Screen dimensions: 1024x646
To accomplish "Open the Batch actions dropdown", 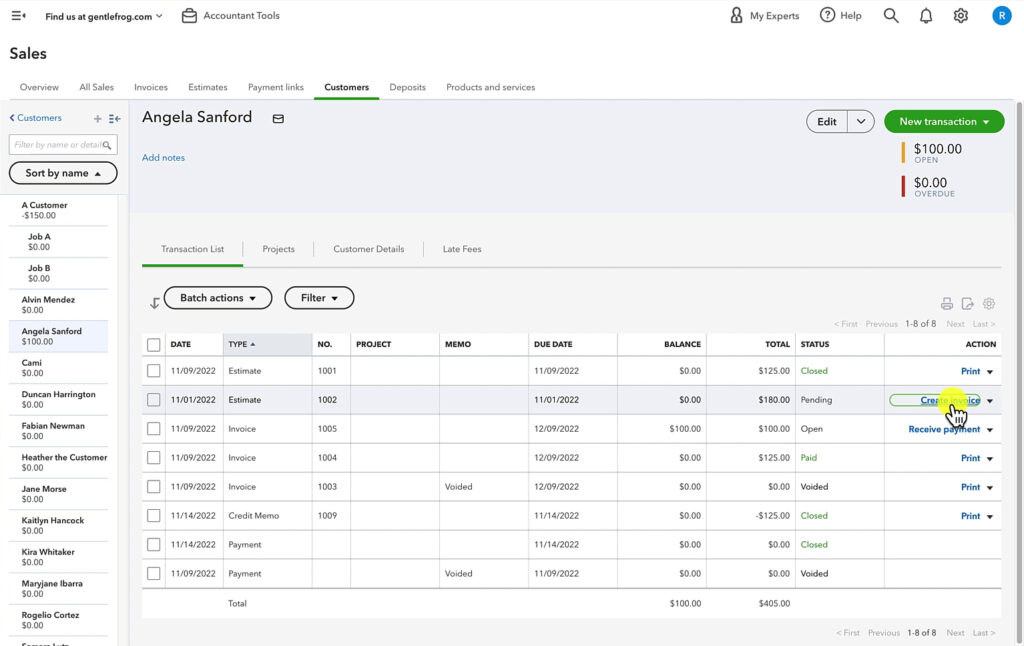I will pos(216,297).
